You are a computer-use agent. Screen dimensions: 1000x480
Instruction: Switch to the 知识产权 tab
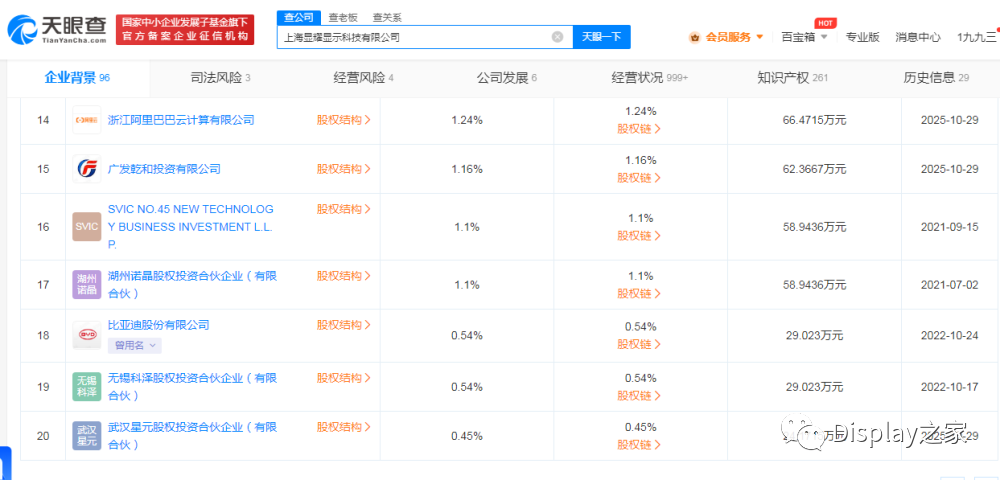[793, 78]
